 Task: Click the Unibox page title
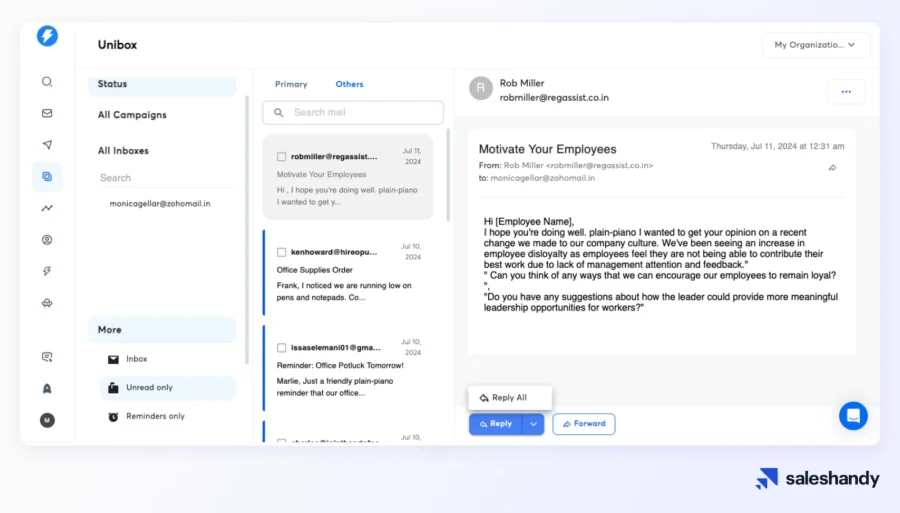point(117,45)
